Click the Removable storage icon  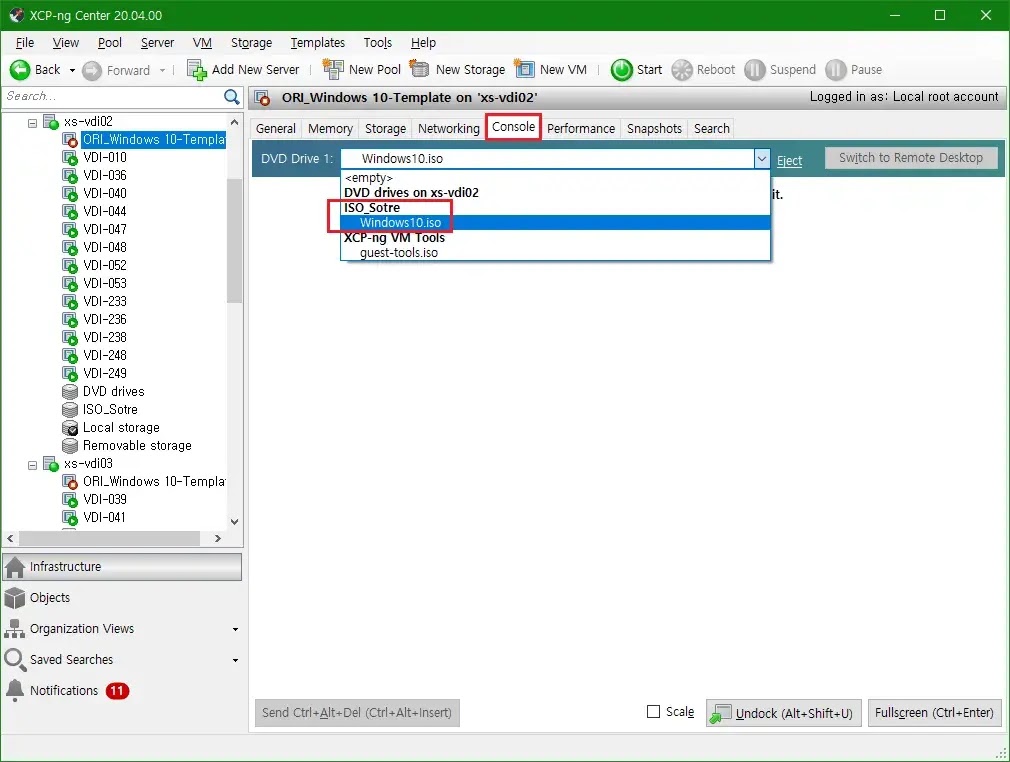(x=70, y=446)
